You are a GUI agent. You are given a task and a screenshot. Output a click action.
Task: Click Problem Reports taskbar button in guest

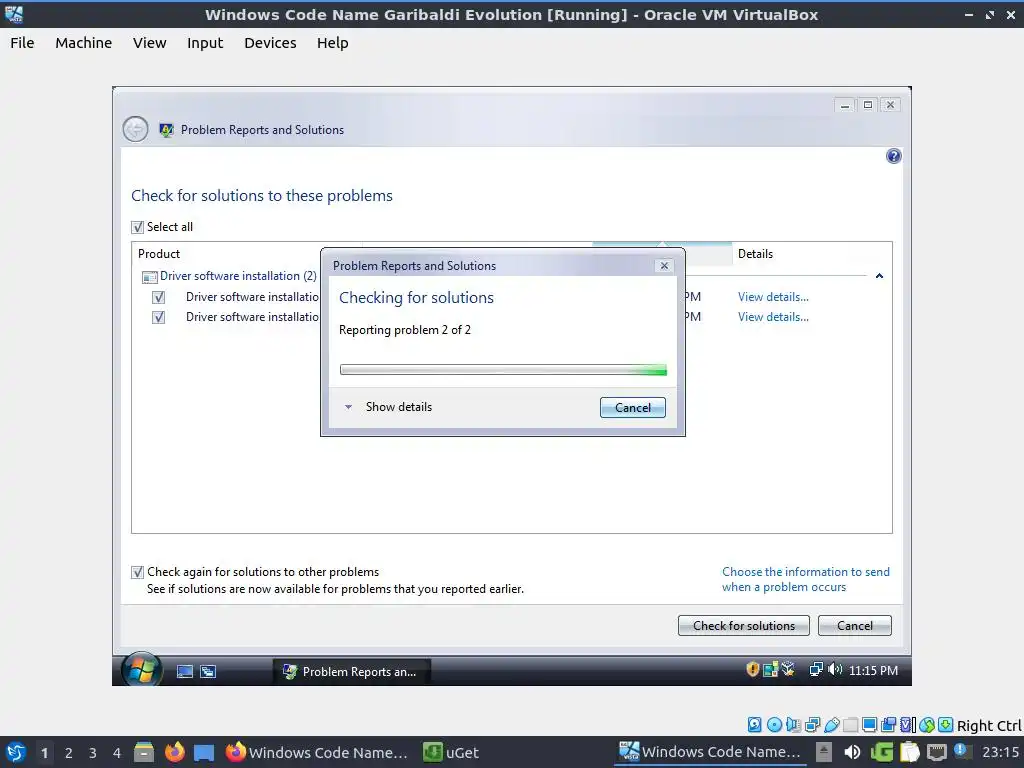351,671
